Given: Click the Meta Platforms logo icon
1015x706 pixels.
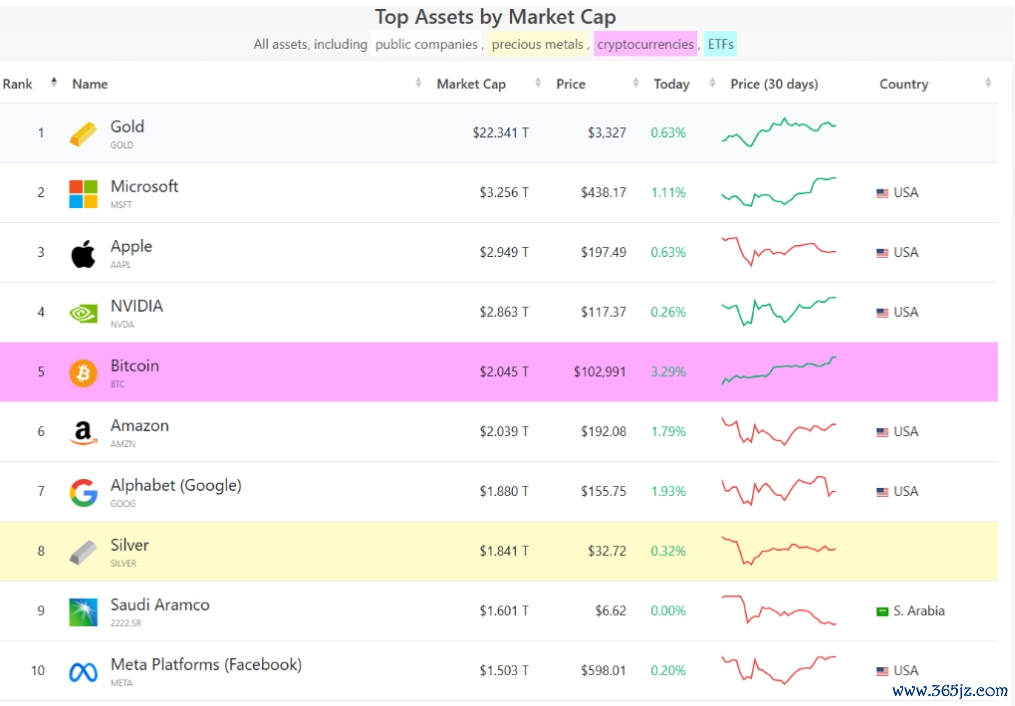Looking at the screenshot, I should point(83,672).
